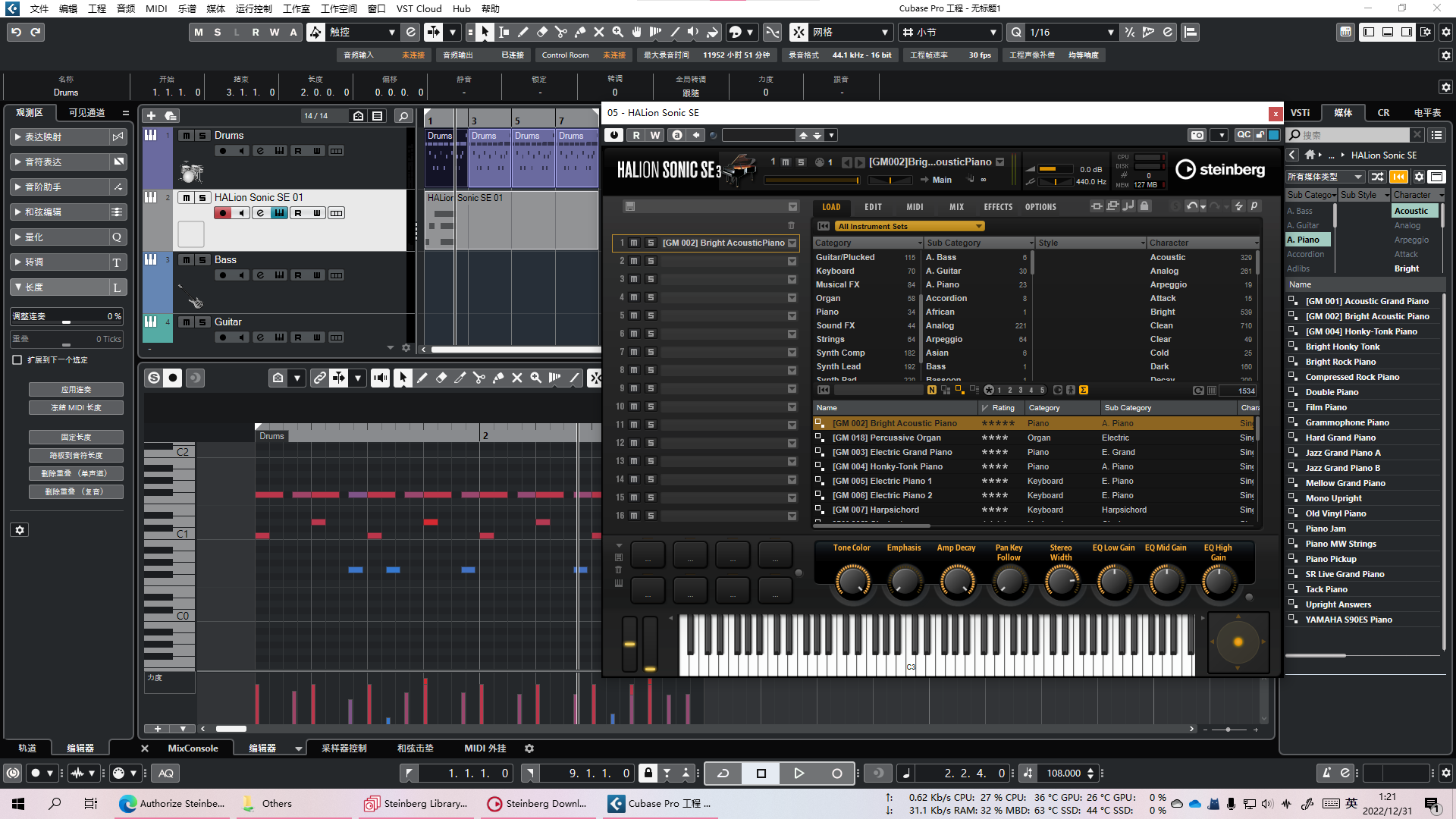The image size is (1456, 819).
Task: Open Windows taskbar search
Action: pos(55,804)
